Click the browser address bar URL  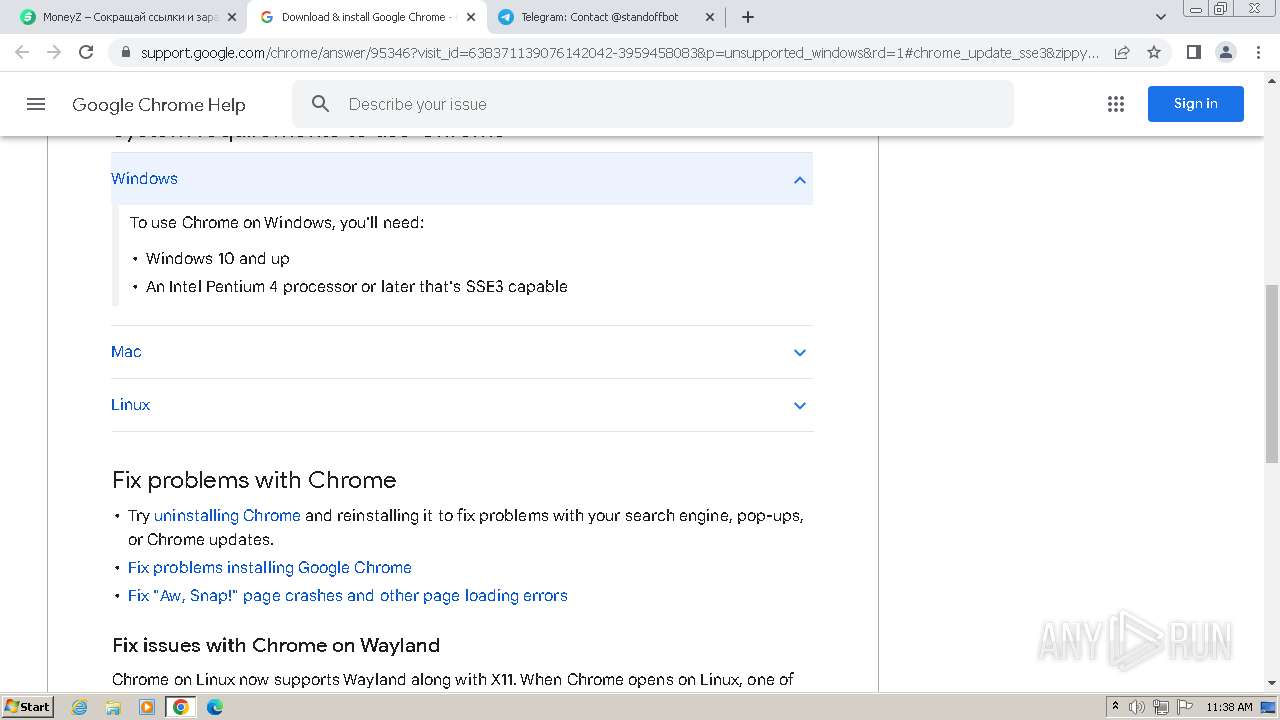620,52
